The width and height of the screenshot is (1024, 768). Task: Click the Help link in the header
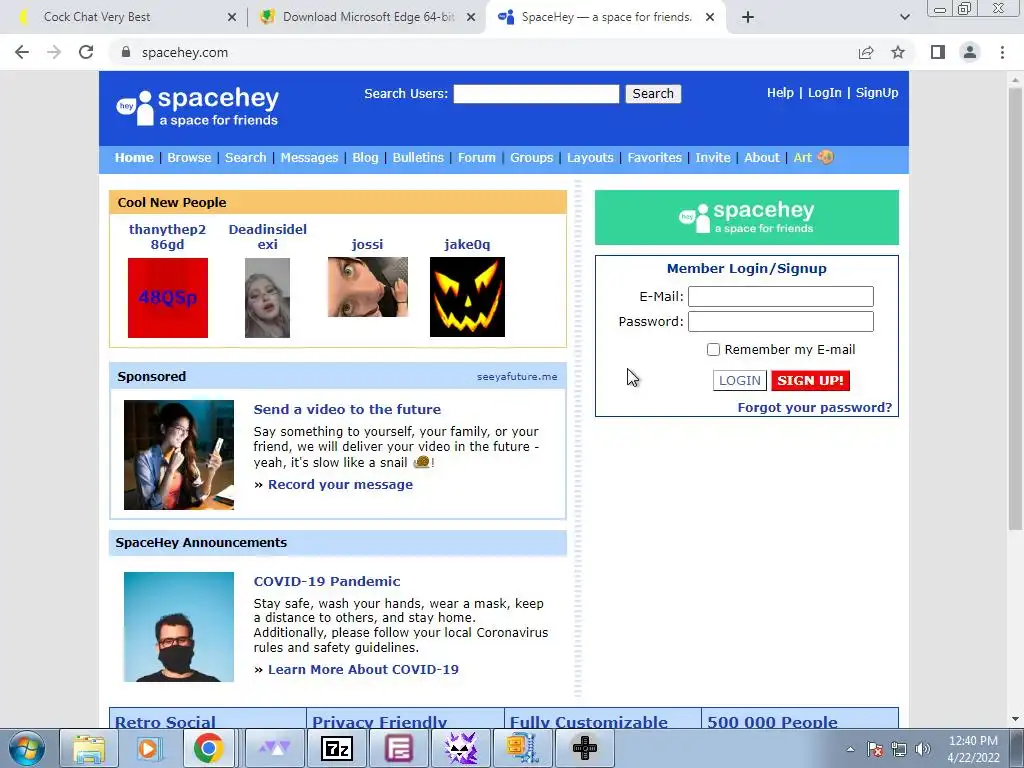(780, 93)
